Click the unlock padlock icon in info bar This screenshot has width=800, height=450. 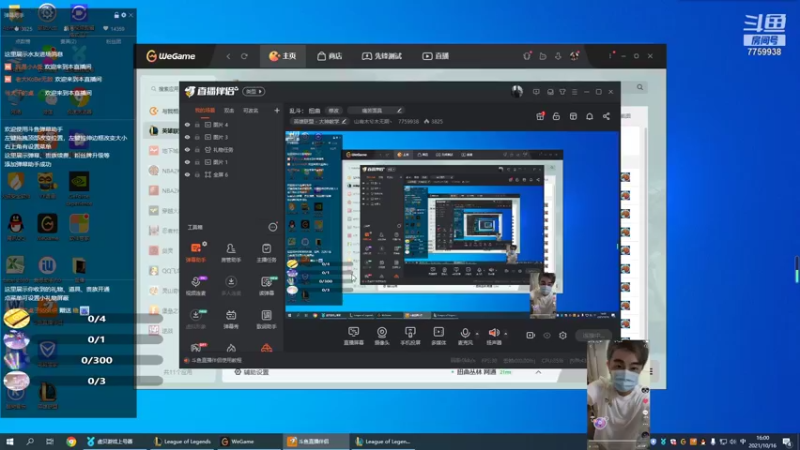tap(556, 116)
